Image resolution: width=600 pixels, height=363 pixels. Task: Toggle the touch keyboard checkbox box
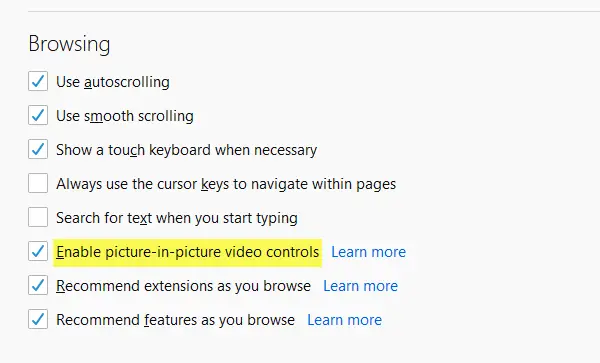coord(38,149)
